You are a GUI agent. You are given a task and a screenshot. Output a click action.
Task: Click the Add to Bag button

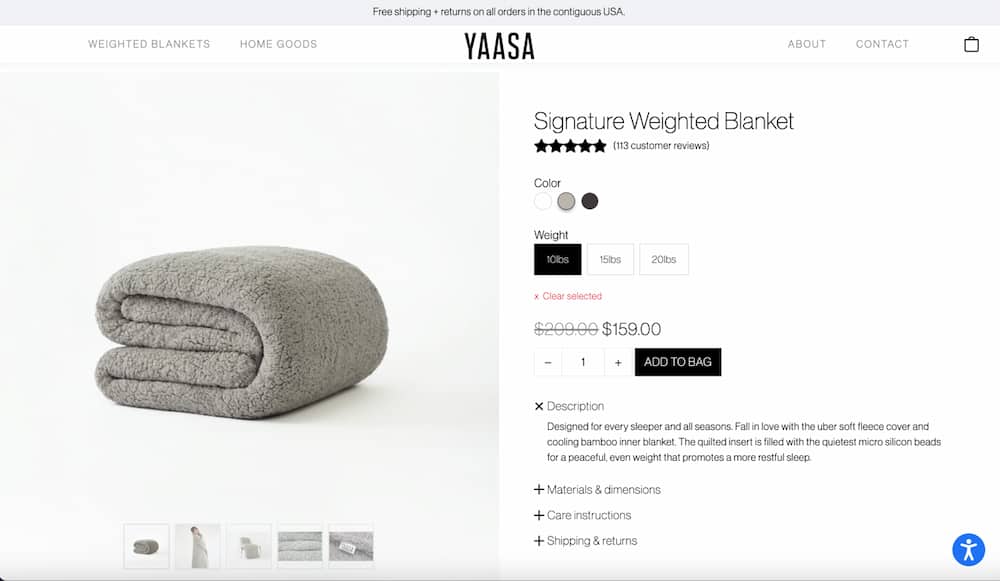point(678,362)
